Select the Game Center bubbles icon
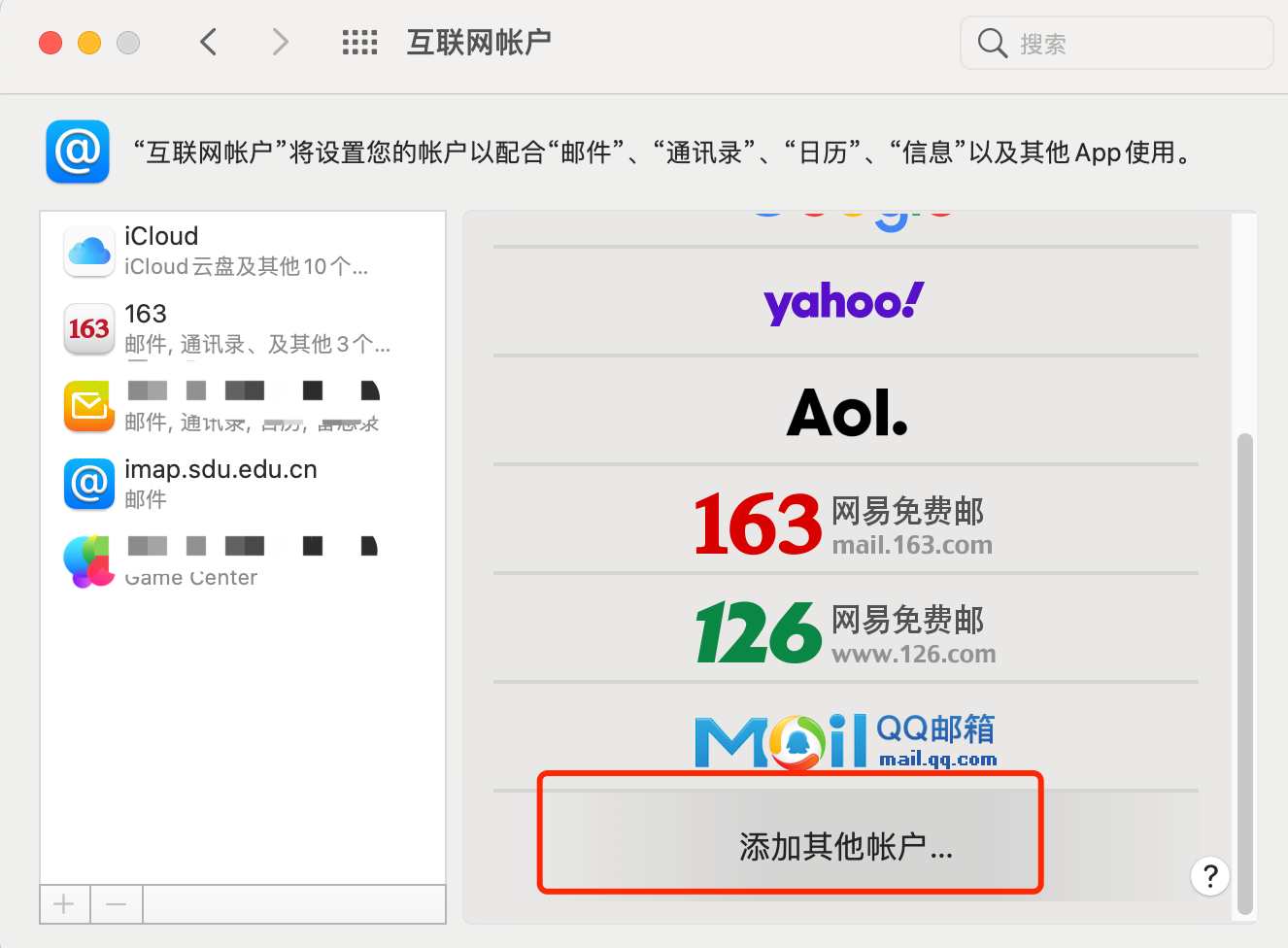1288x948 pixels. [89, 561]
